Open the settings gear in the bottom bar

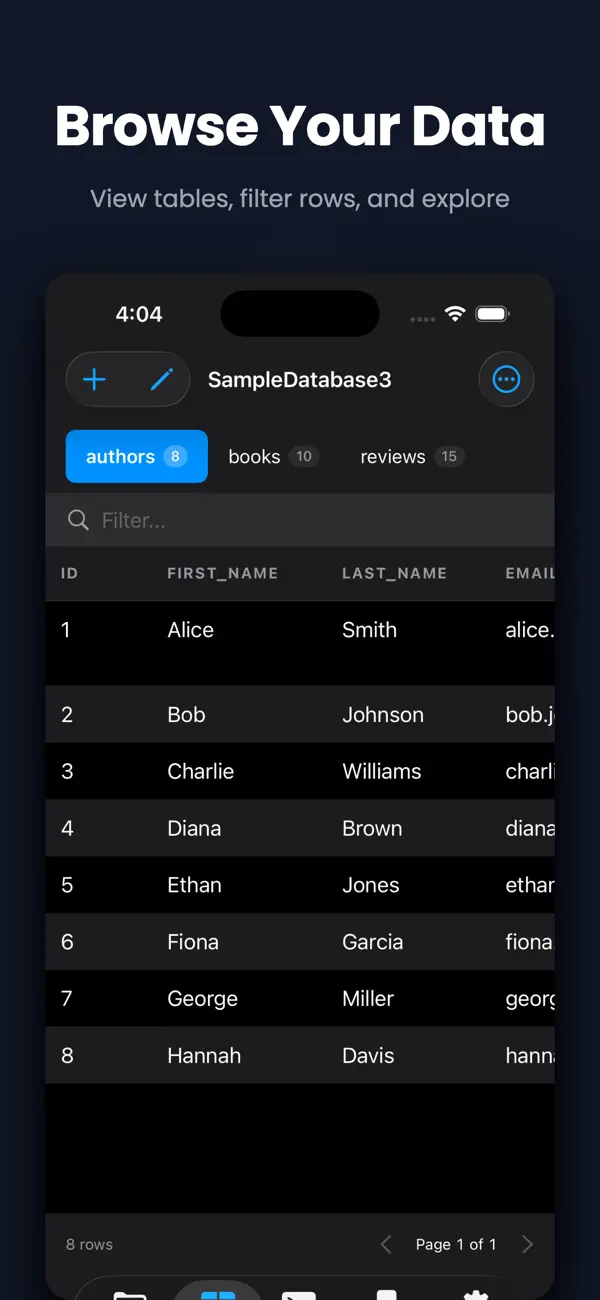(475, 1290)
